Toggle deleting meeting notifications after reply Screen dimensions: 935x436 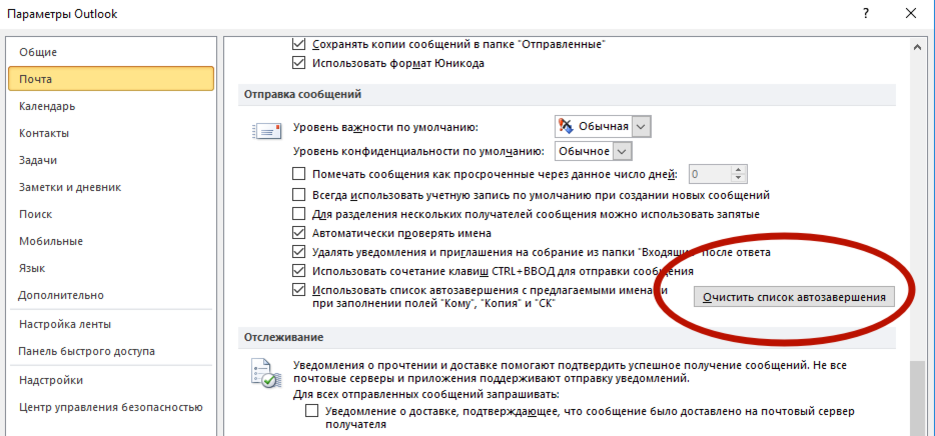point(298,252)
